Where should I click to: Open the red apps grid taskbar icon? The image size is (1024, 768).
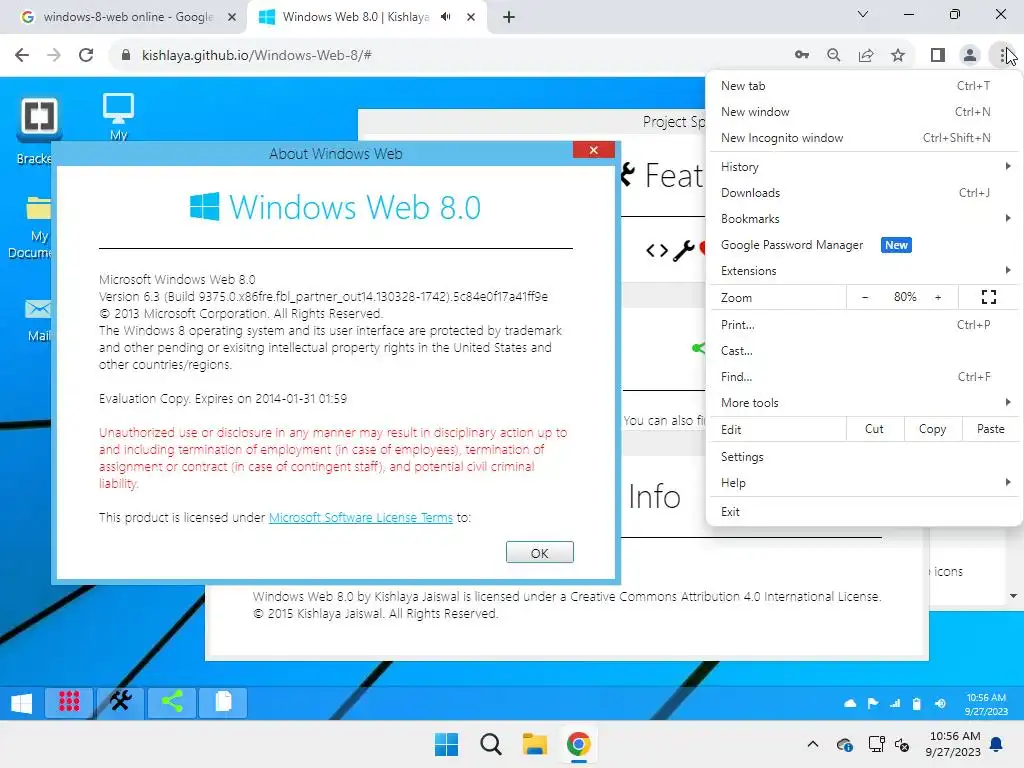(69, 703)
